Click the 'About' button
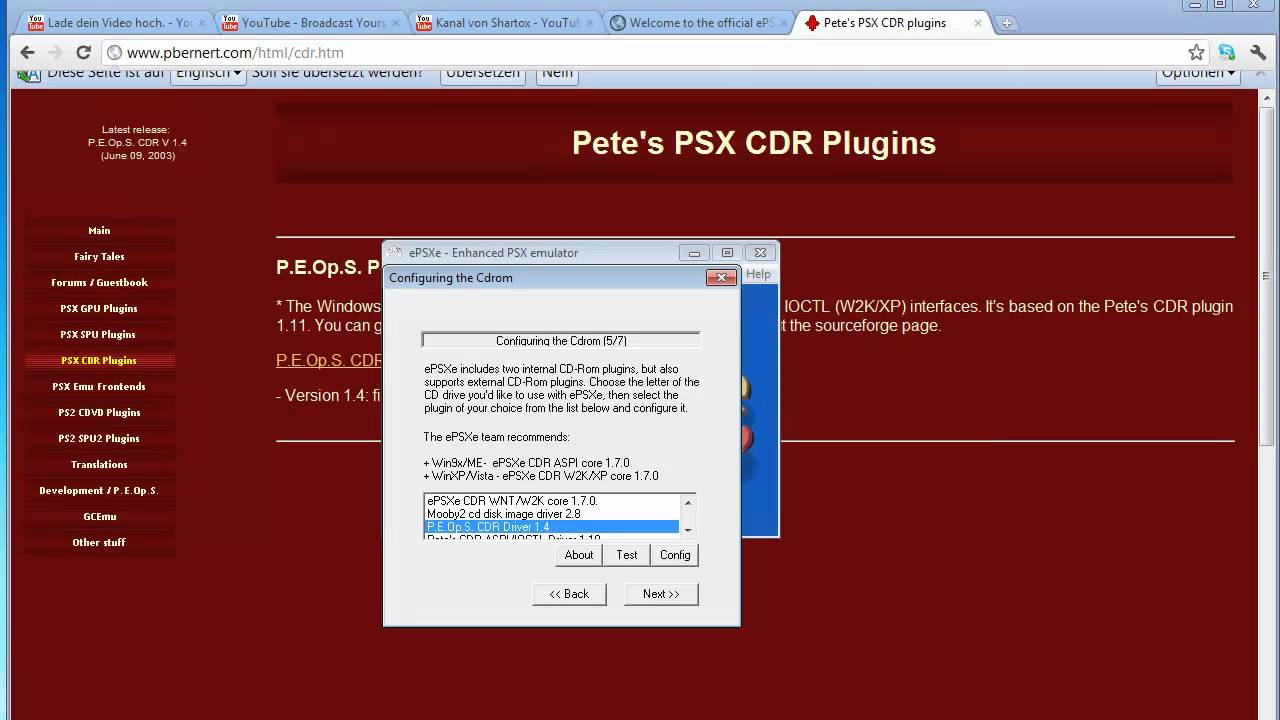Viewport: 1280px width, 720px height. (579, 555)
